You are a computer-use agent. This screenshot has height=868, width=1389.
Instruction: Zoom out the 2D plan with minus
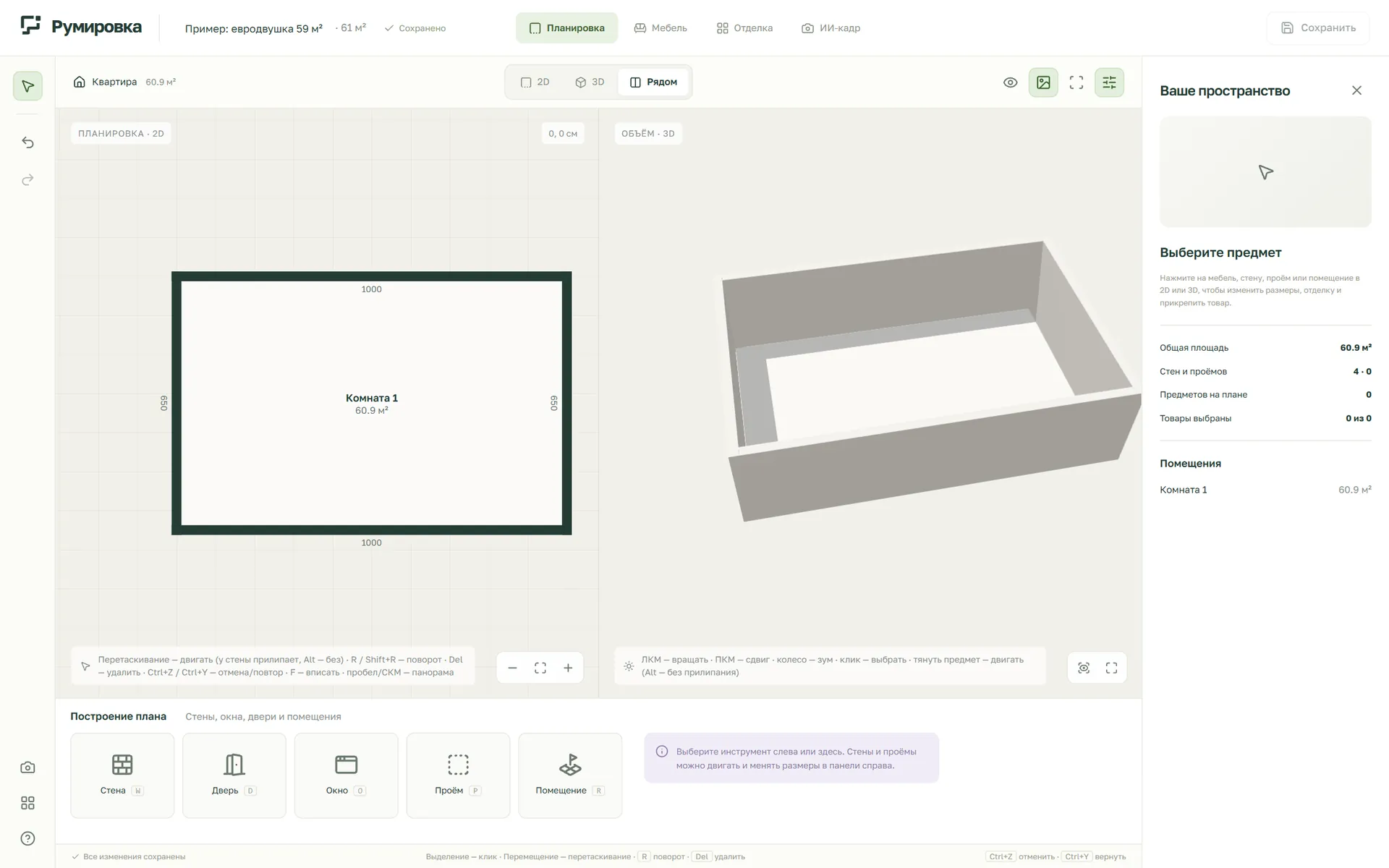pos(512,668)
